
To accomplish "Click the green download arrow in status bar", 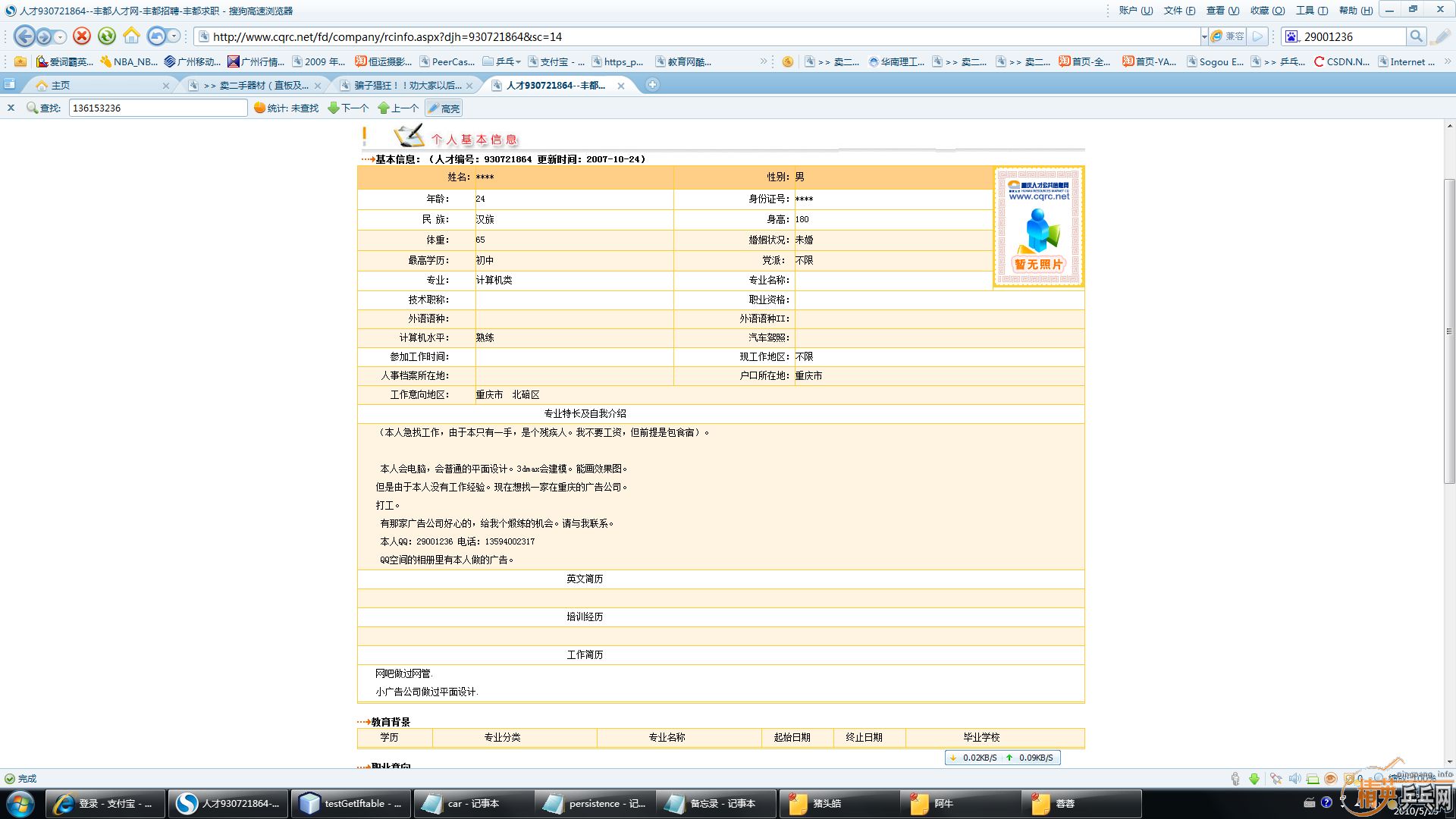I will [x=1254, y=778].
